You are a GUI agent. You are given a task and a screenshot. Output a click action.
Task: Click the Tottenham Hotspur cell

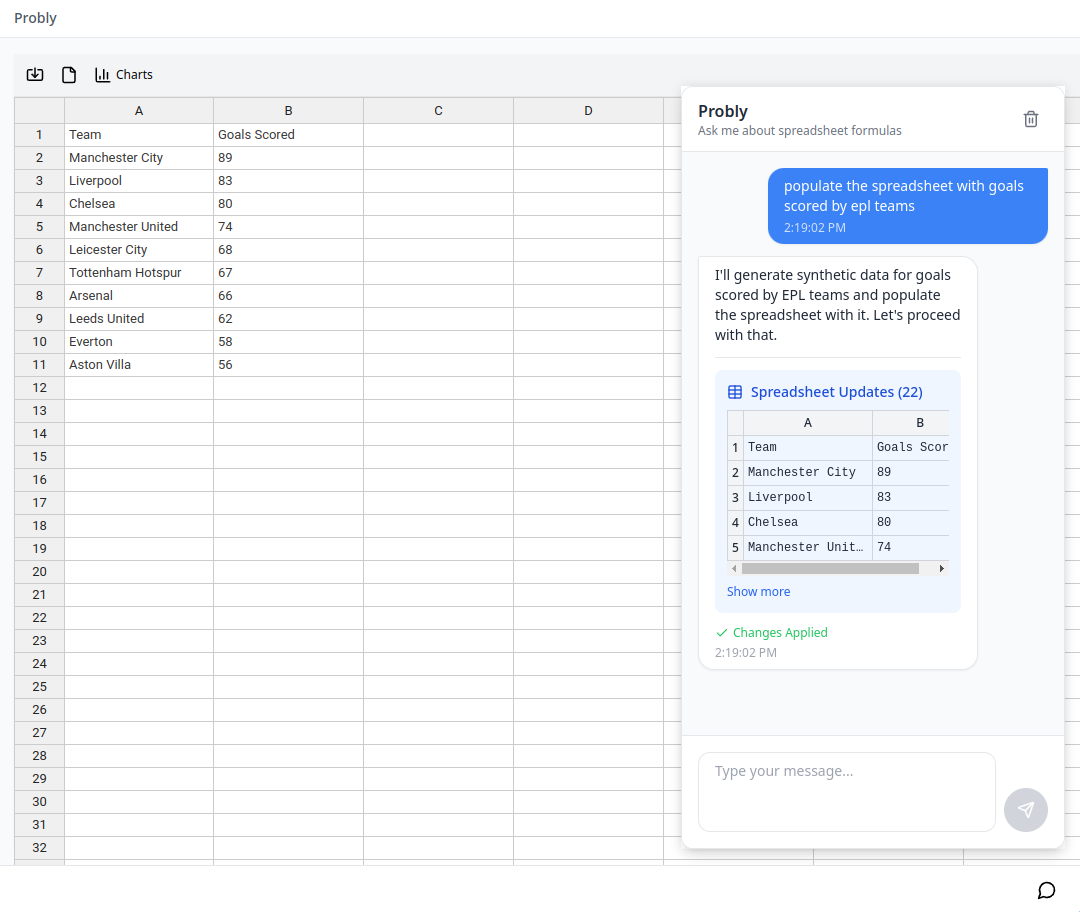point(139,273)
